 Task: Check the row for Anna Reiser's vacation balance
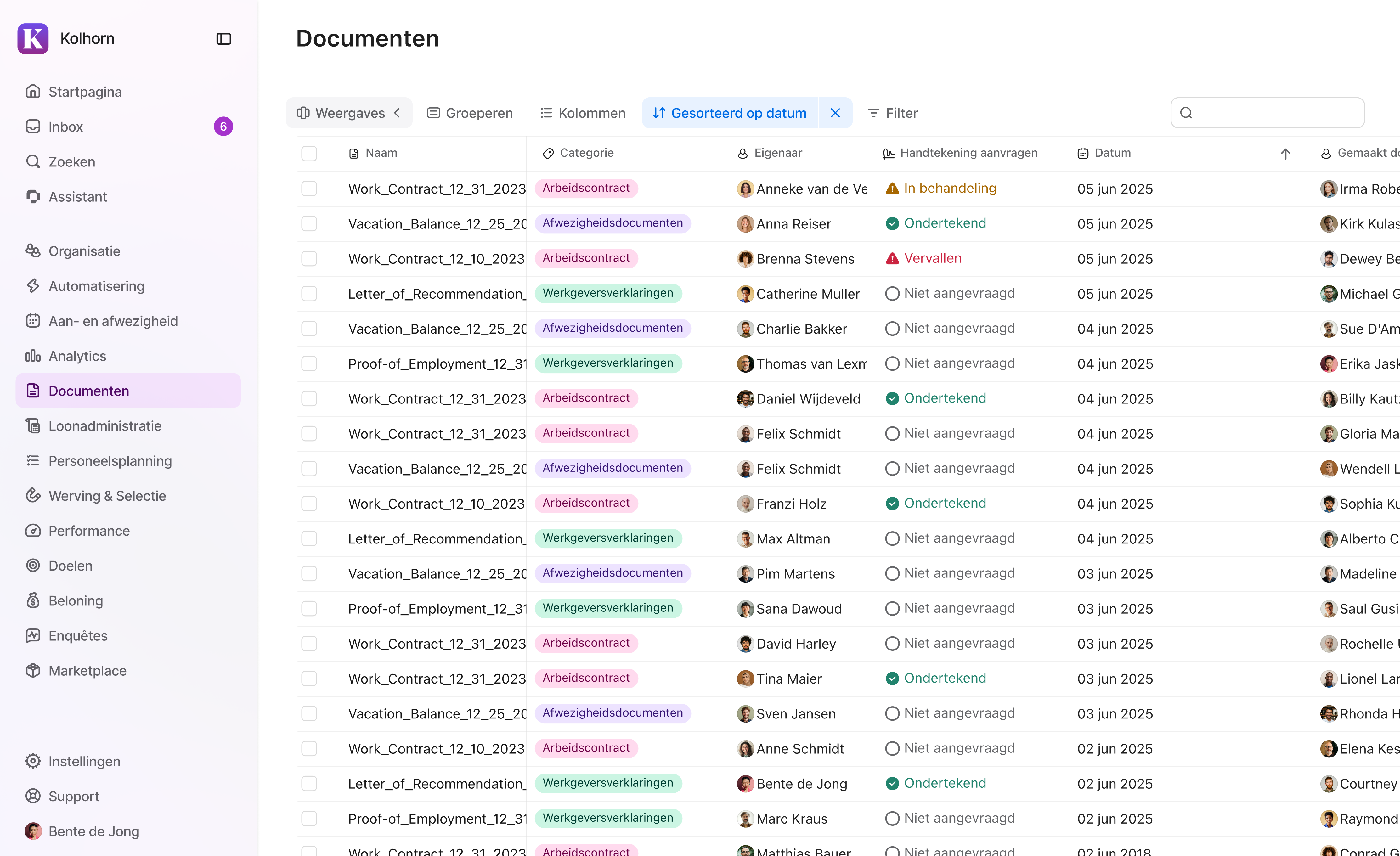tap(309, 223)
